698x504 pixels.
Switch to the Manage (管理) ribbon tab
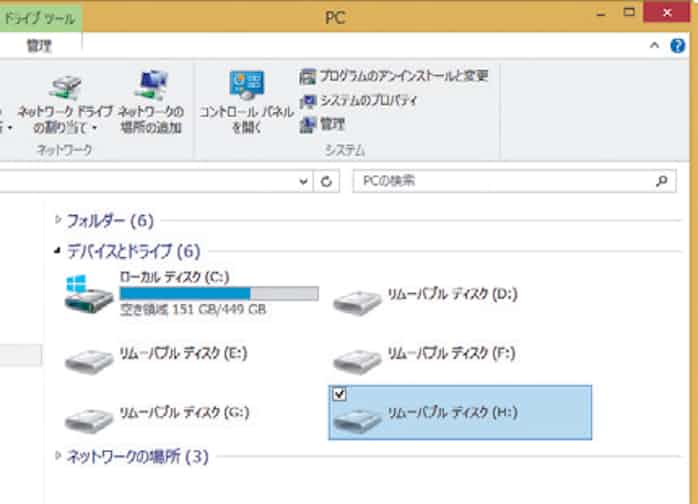pos(39,46)
